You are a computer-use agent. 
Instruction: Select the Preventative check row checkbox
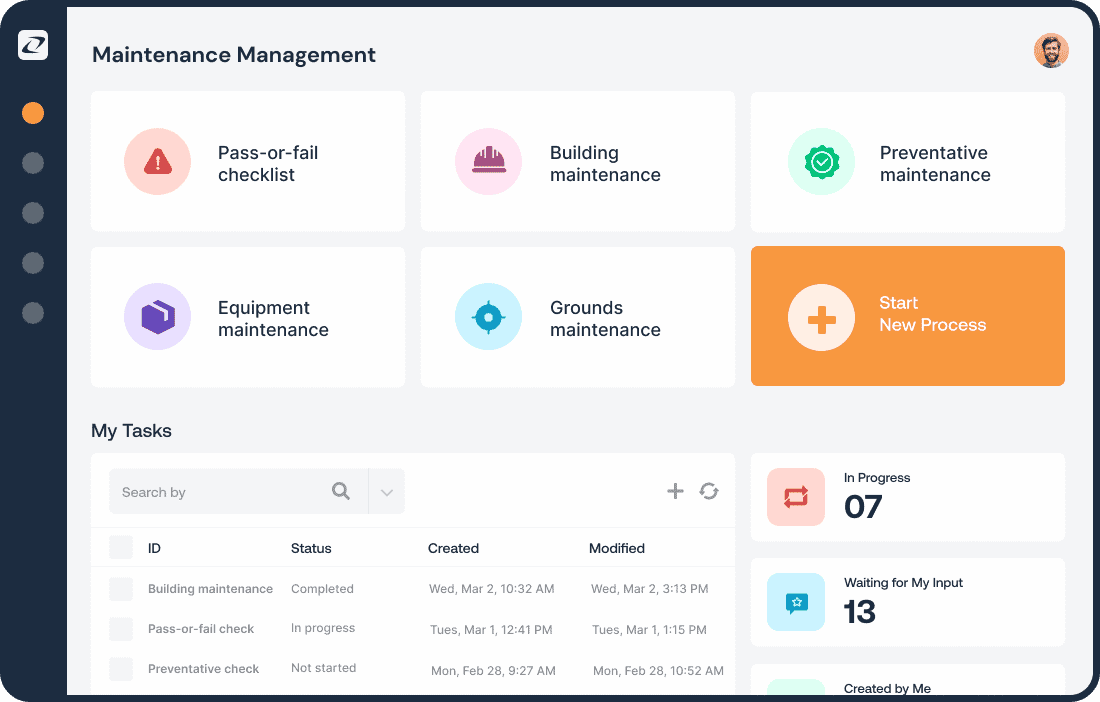(121, 669)
